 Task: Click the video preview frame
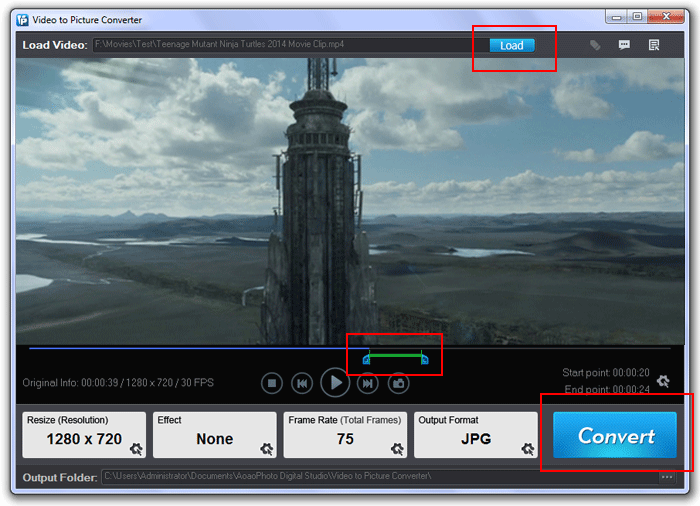pos(350,201)
